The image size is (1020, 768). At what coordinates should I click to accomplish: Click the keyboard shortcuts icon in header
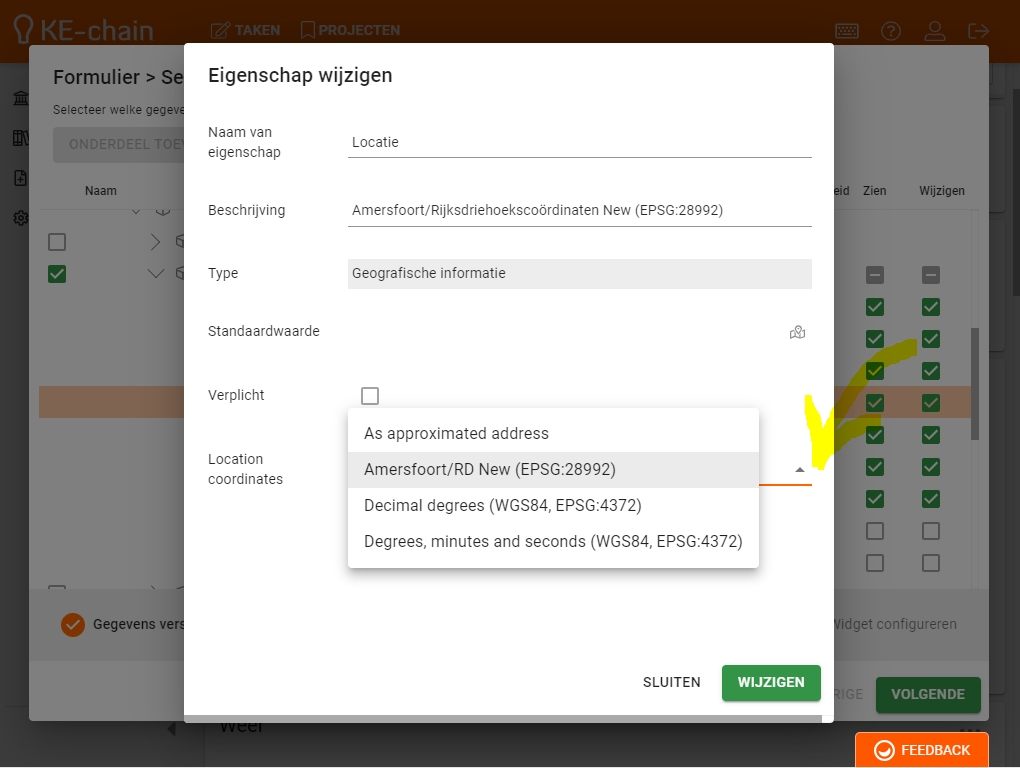point(846,30)
